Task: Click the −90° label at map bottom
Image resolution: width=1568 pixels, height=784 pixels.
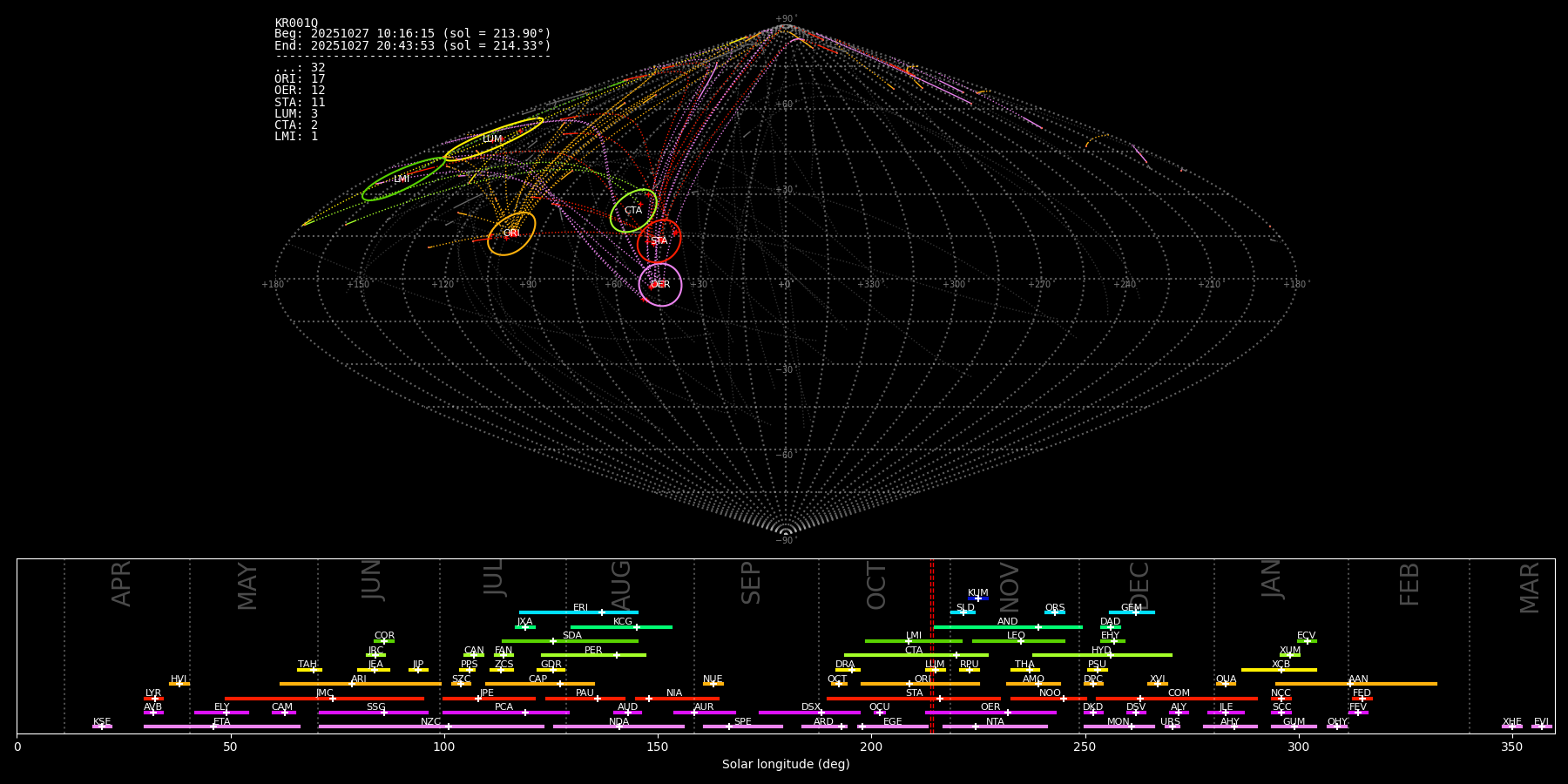Action: 785,540
